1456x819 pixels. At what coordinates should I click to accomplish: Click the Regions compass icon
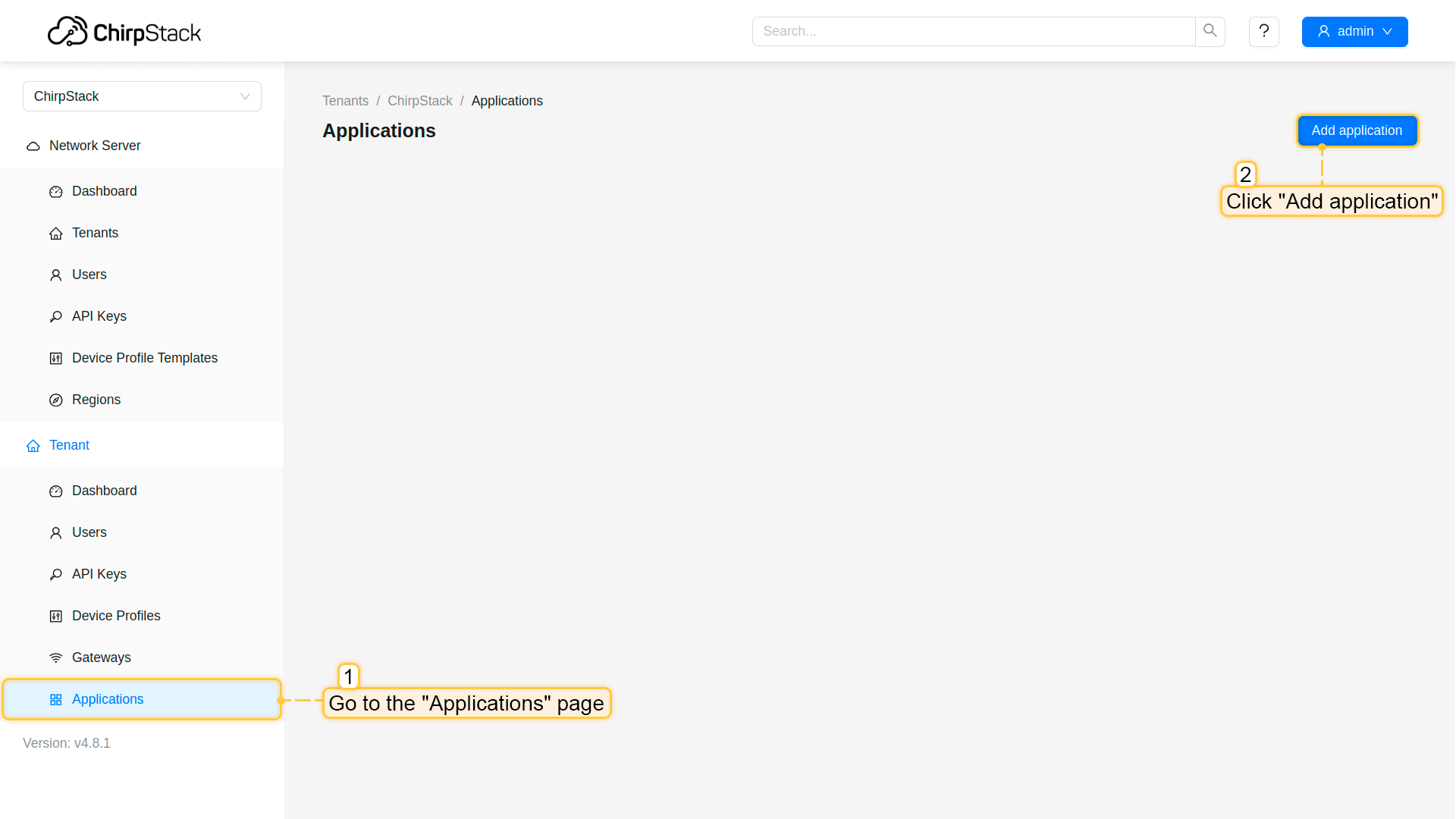[x=56, y=400]
